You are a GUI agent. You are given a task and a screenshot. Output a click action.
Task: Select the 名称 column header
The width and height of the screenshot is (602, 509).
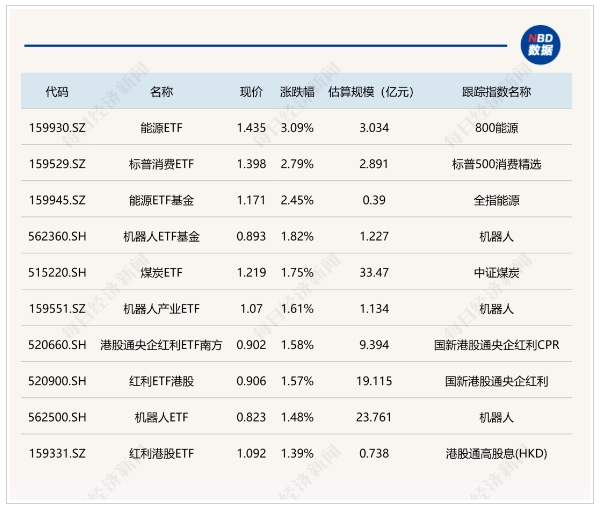pyautogui.click(x=161, y=92)
